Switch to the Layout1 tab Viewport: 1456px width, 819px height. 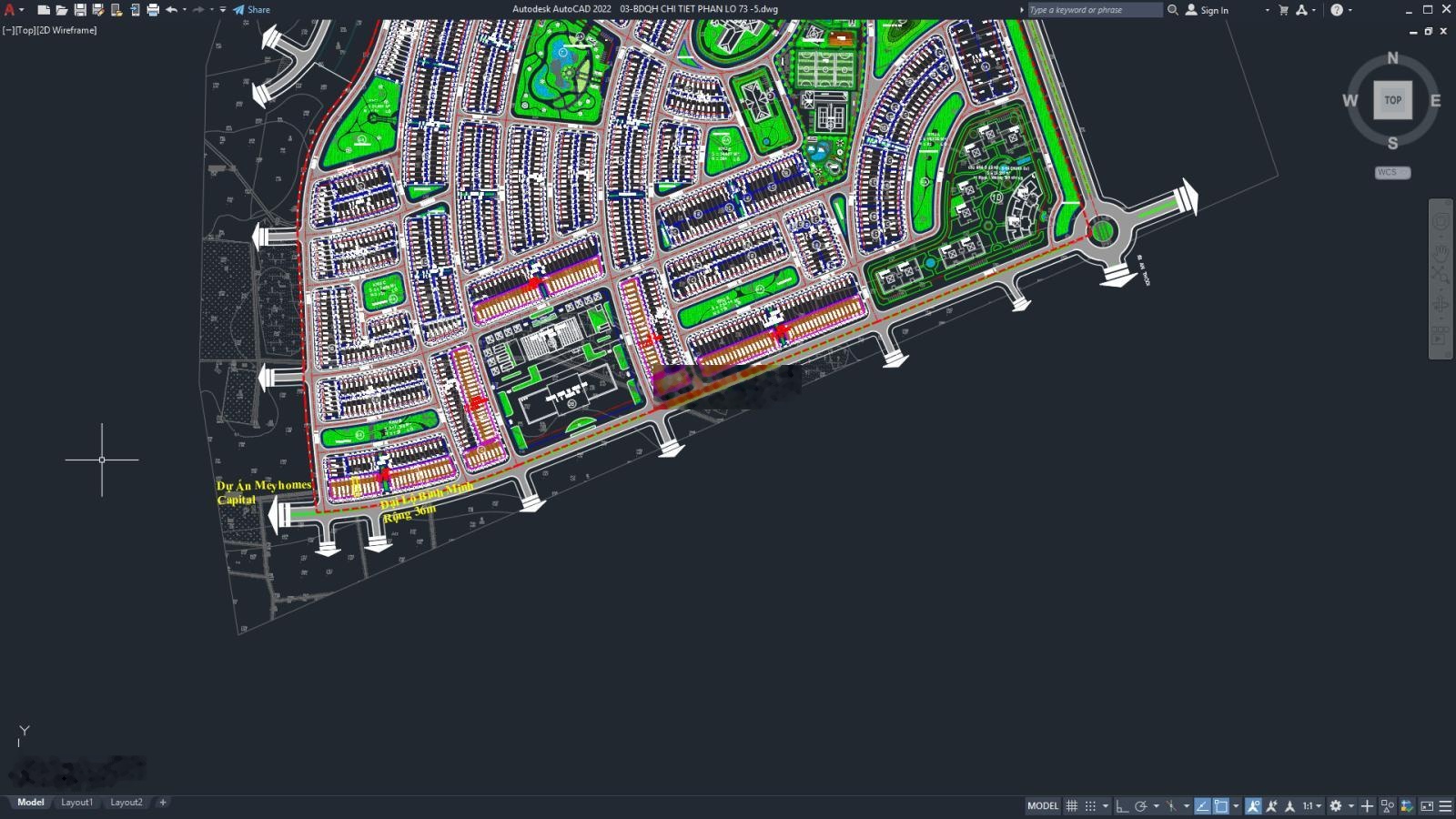coord(76,803)
